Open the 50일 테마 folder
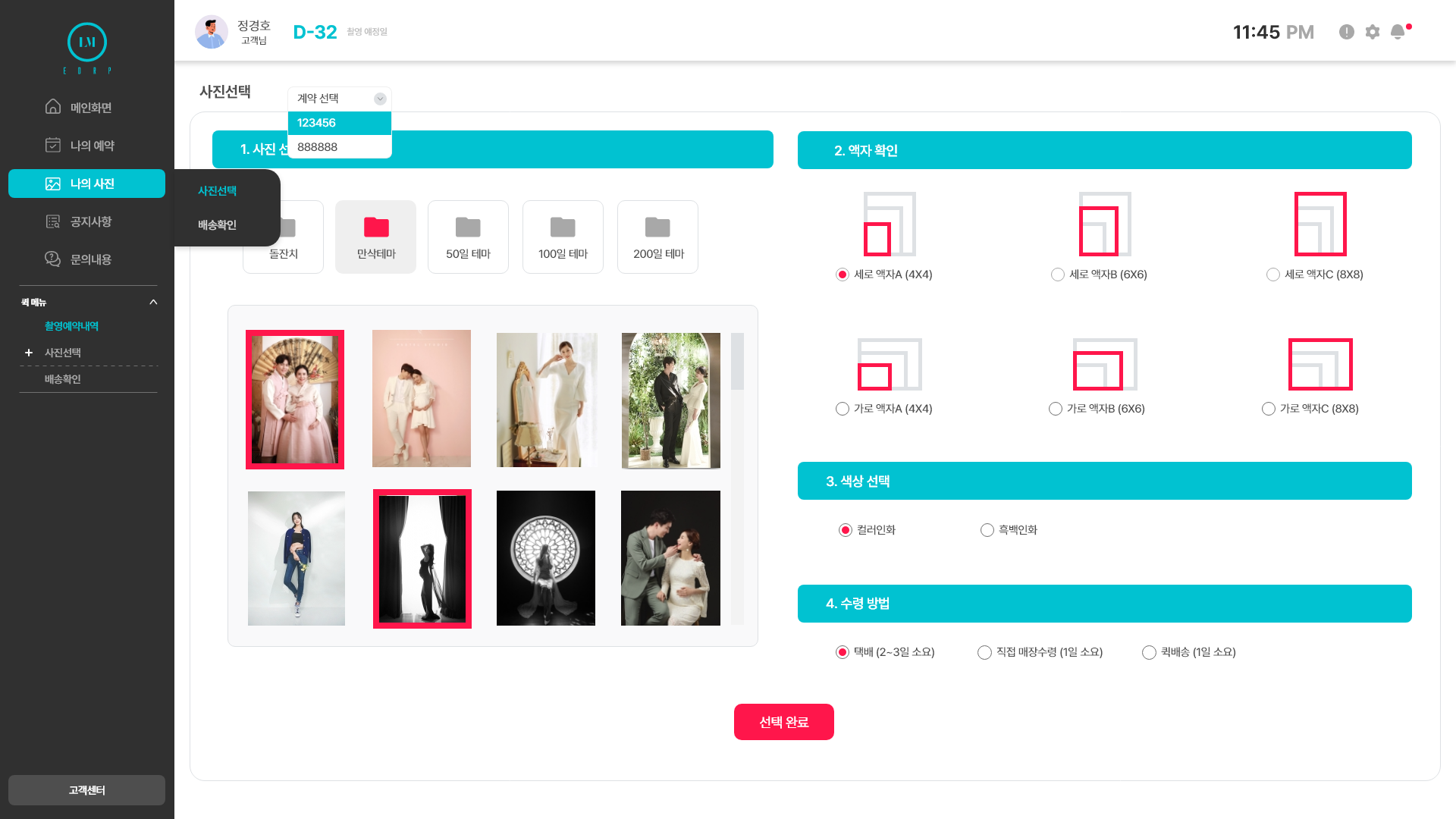 pos(468,237)
